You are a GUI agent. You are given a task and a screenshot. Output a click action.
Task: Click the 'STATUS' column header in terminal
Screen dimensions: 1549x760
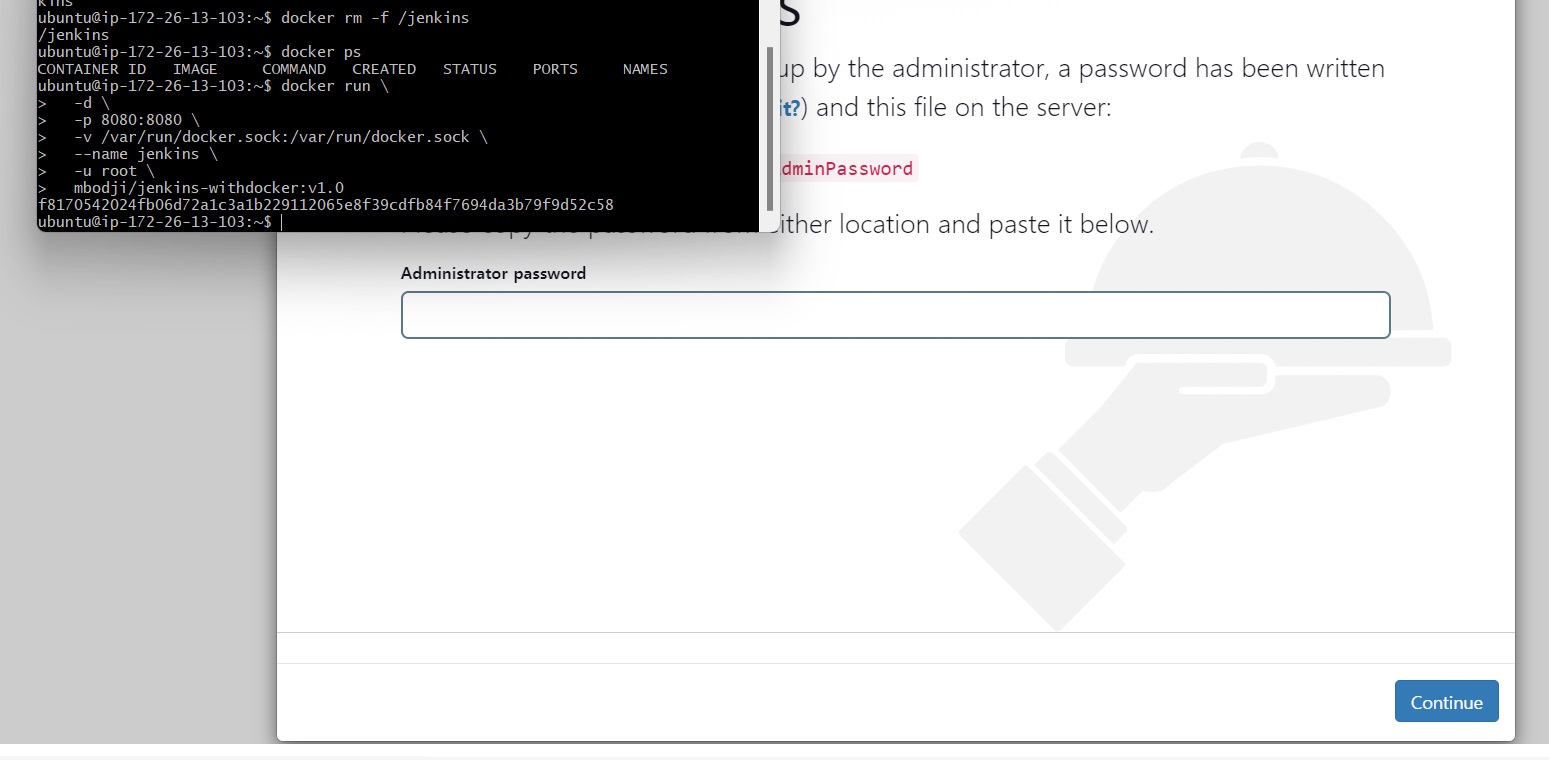coord(470,69)
